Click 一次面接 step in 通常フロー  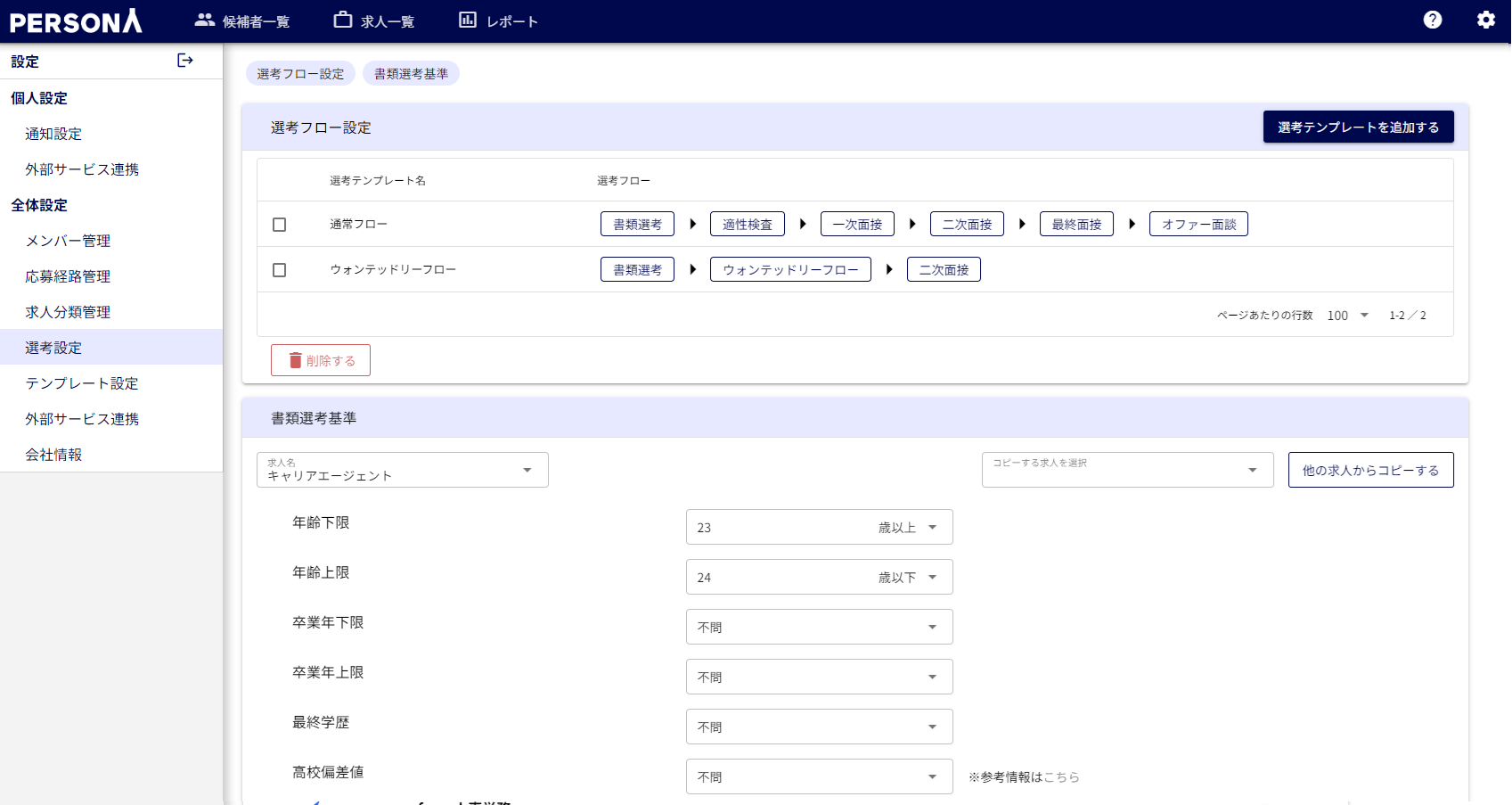pyautogui.click(x=857, y=224)
